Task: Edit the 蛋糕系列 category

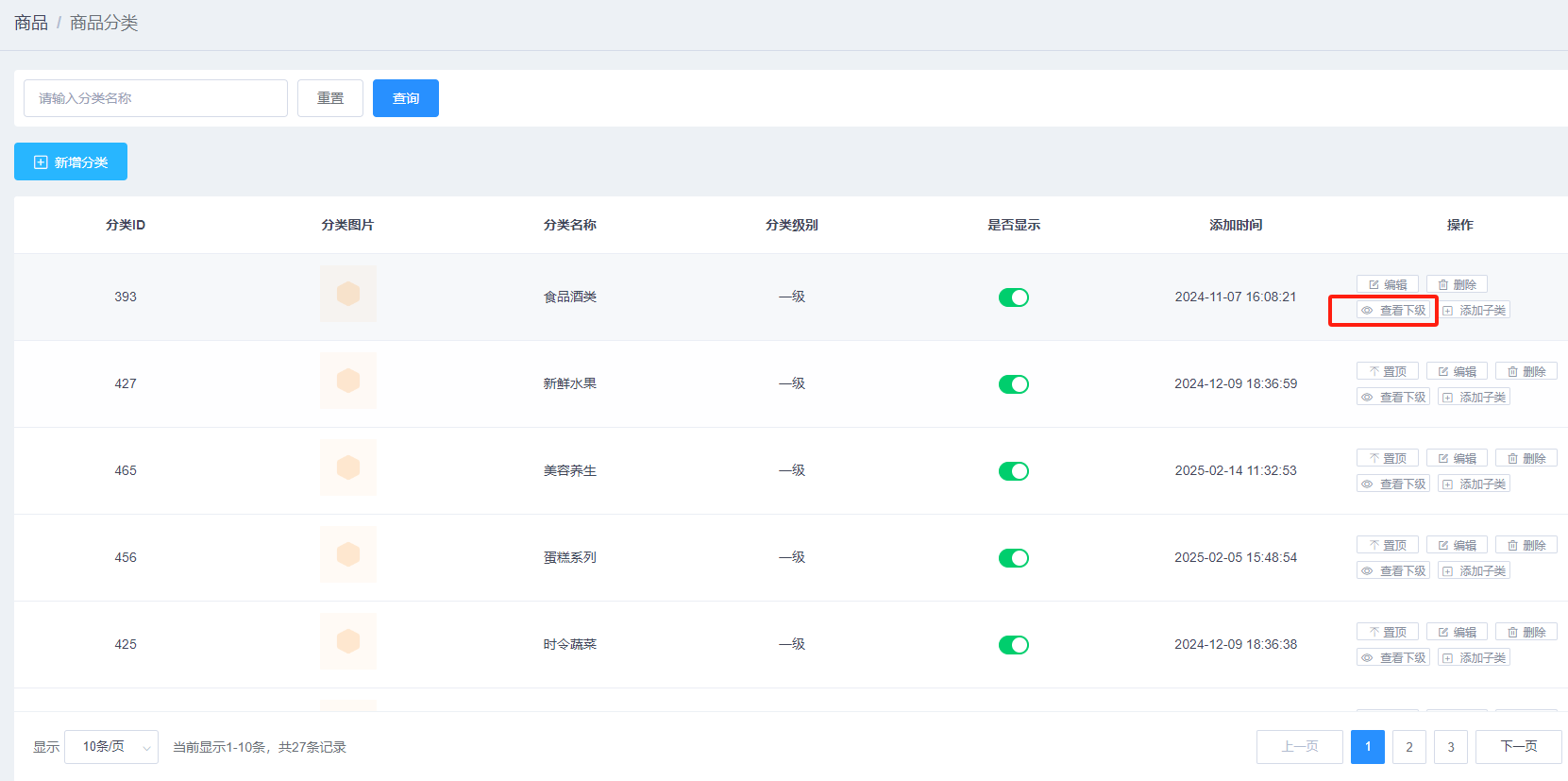Action: click(1457, 545)
